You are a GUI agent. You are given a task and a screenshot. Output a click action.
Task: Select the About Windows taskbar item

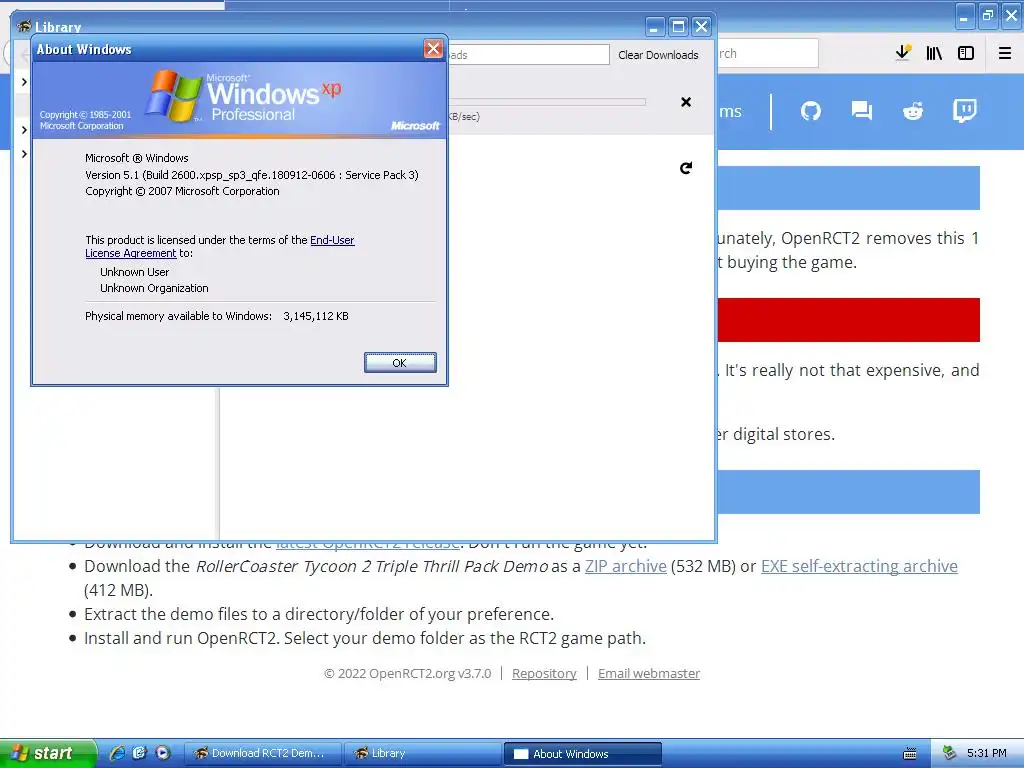pyautogui.click(x=583, y=753)
